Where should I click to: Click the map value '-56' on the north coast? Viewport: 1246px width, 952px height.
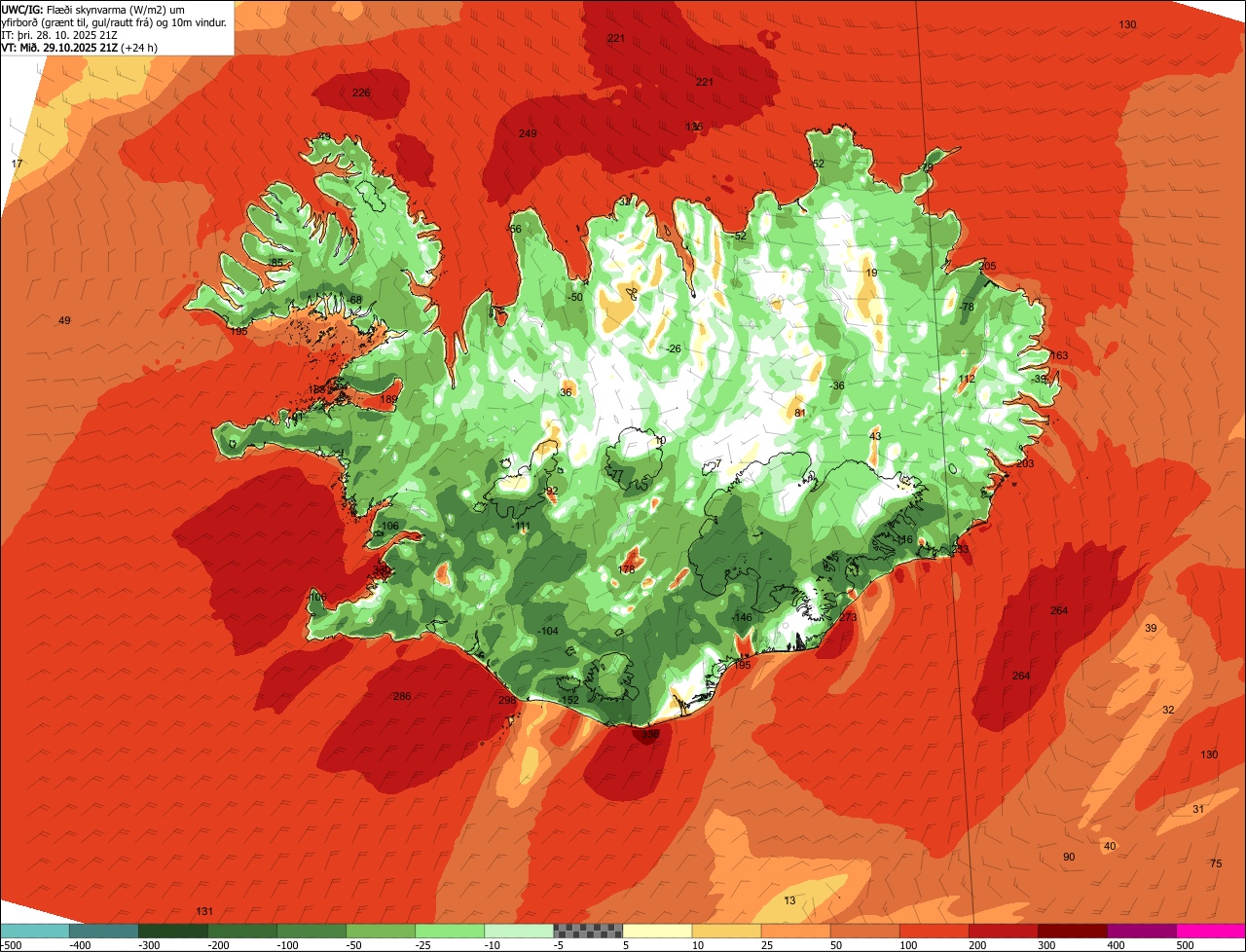pyautogui.click(x=514, y=229)
